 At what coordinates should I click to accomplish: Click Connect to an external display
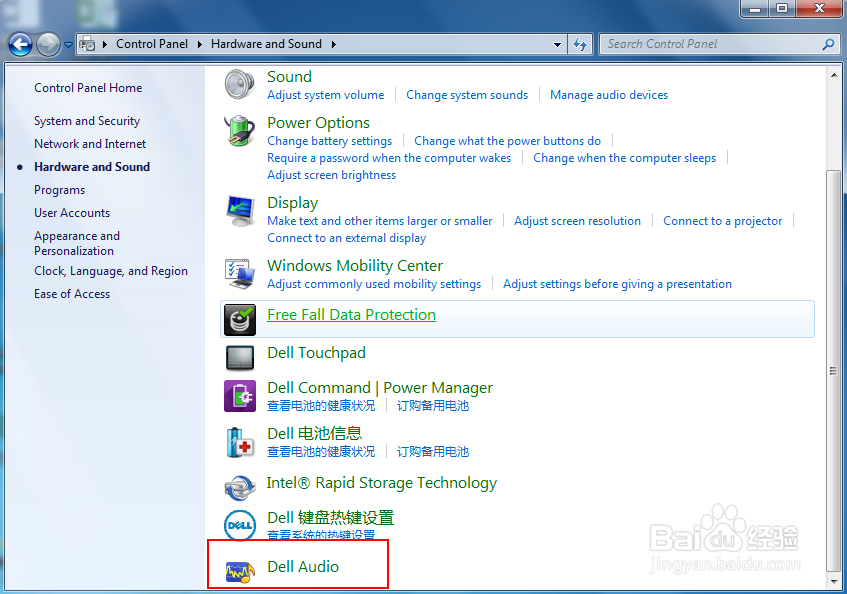[347, 238]
